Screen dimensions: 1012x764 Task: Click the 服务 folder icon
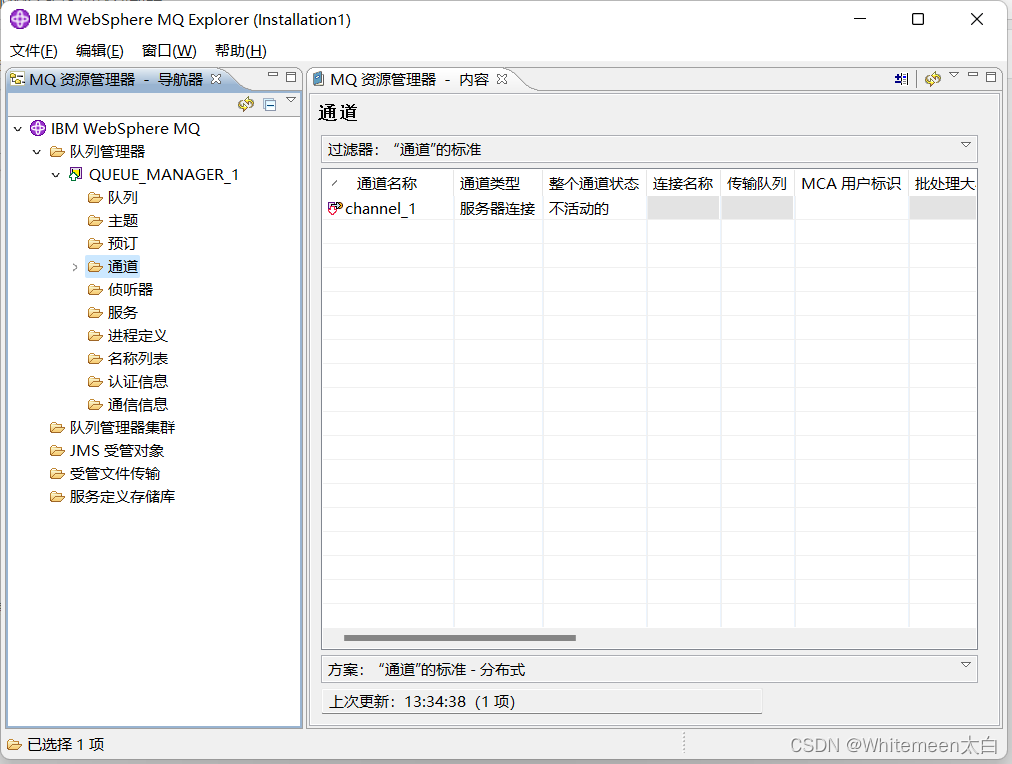click(96, 312)
